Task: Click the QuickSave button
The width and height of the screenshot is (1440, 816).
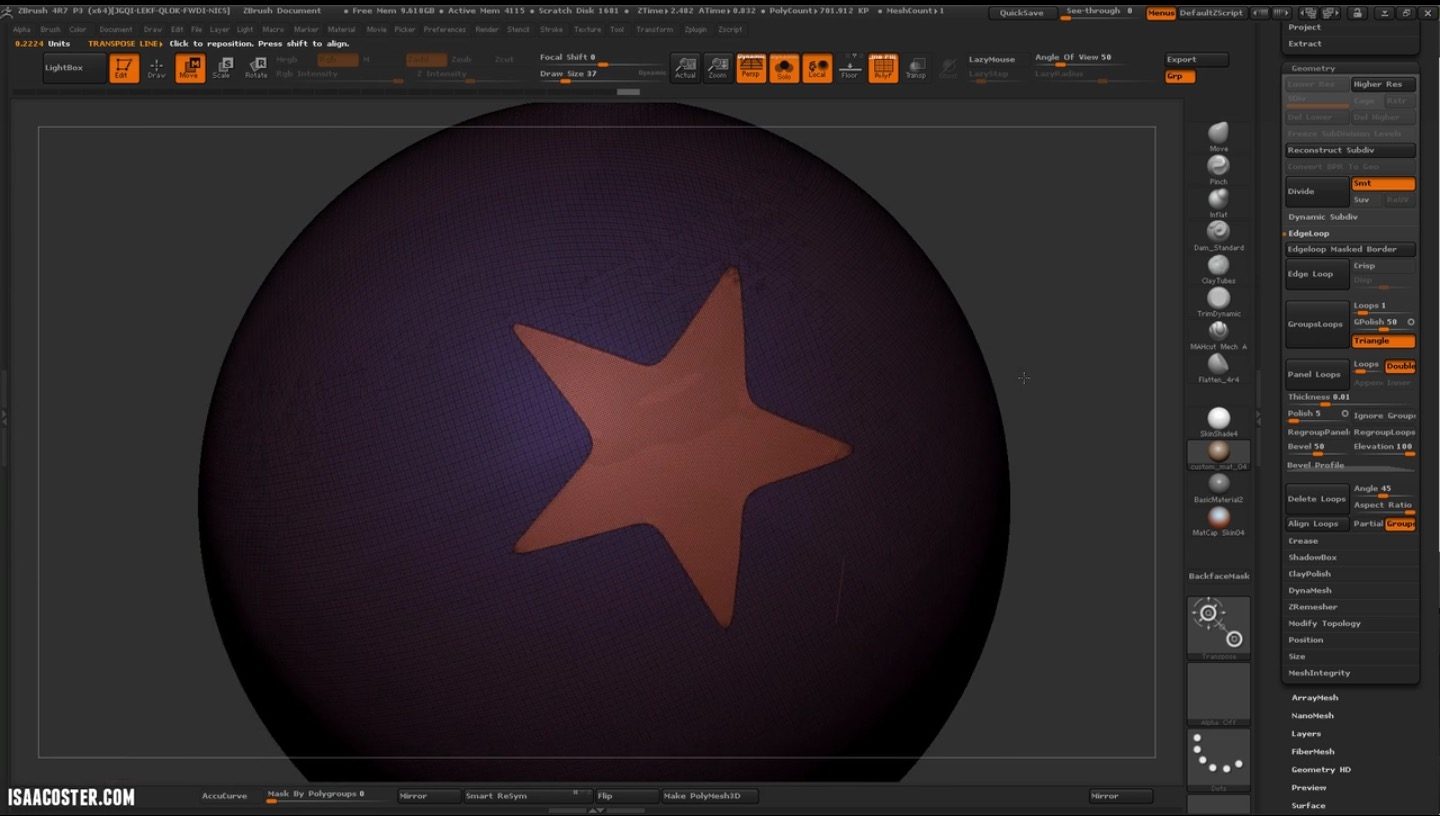Action: point(1021,13)
